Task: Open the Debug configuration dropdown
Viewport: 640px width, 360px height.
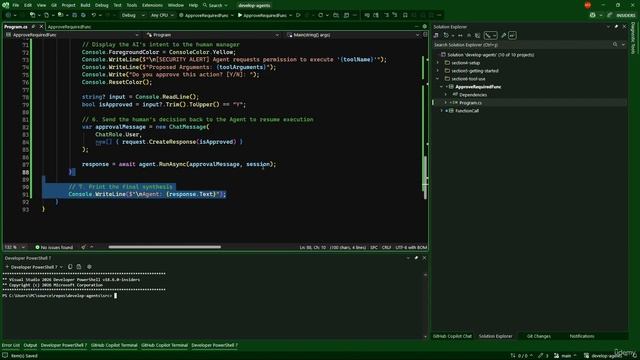Action: point(133,15)
